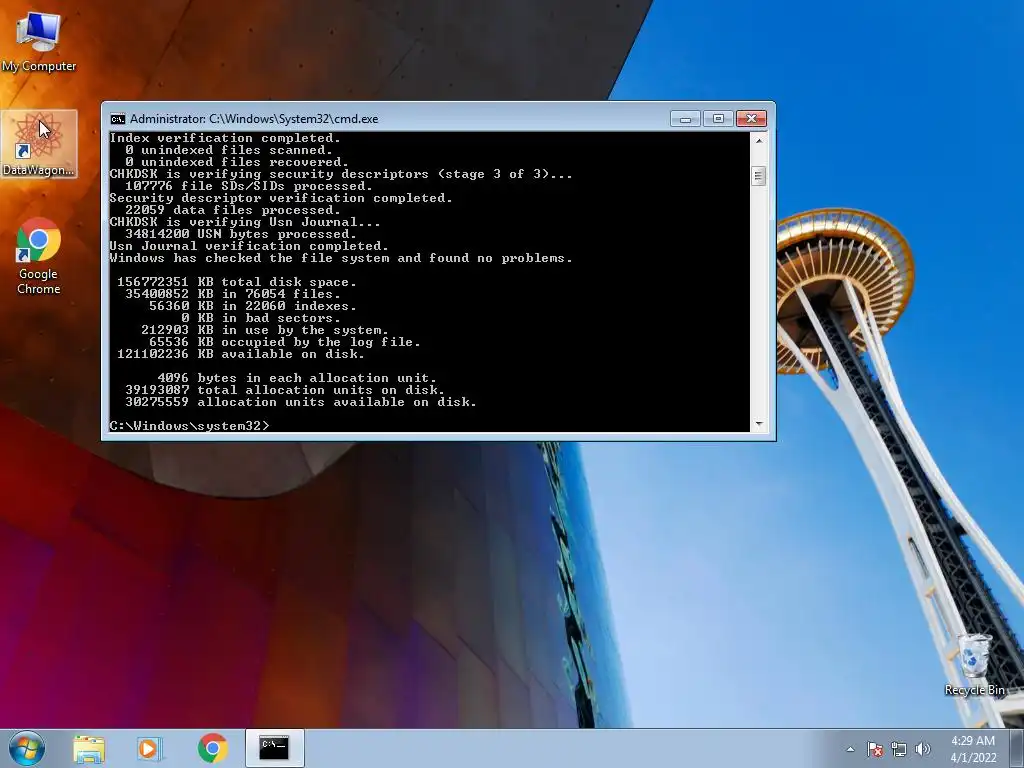Open the Action Center flag icon

[x=874, y=749]
